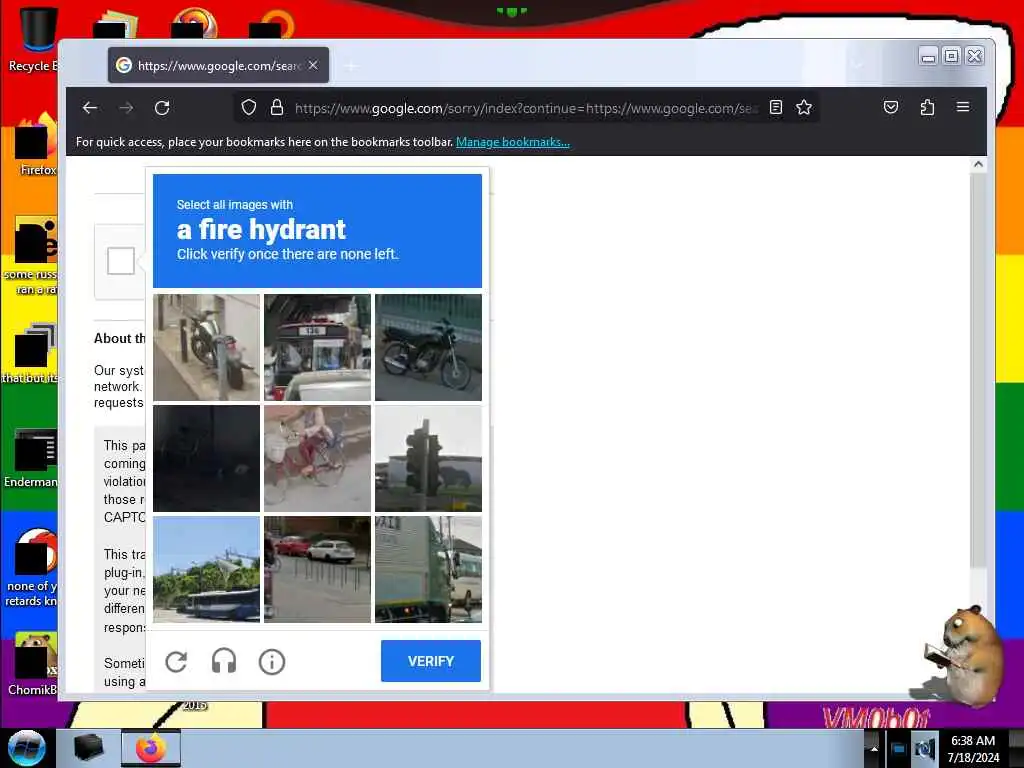Select the parked black motorcycle tile
The width and height of the screenshot is (1024, 768).
coord(428,347)
